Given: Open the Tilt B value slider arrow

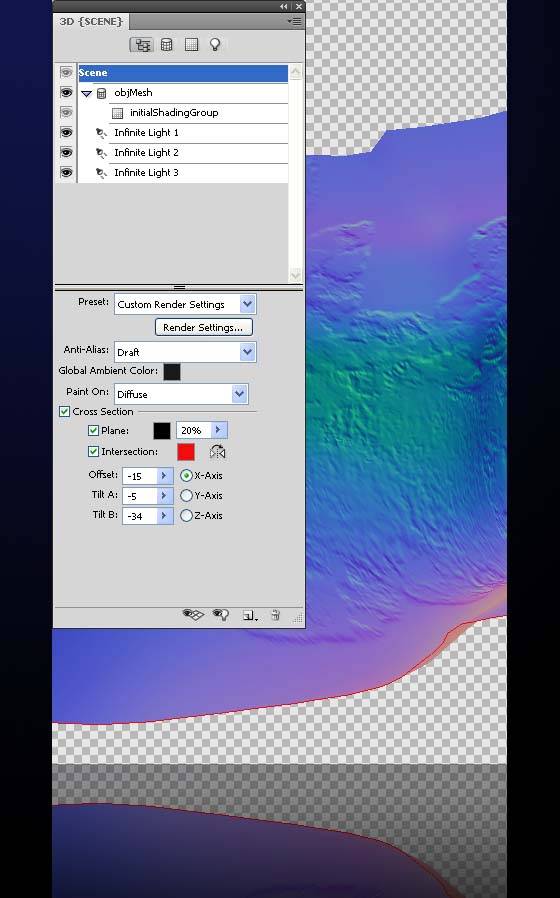Looking at the screenshot, I should pos(164,515).
